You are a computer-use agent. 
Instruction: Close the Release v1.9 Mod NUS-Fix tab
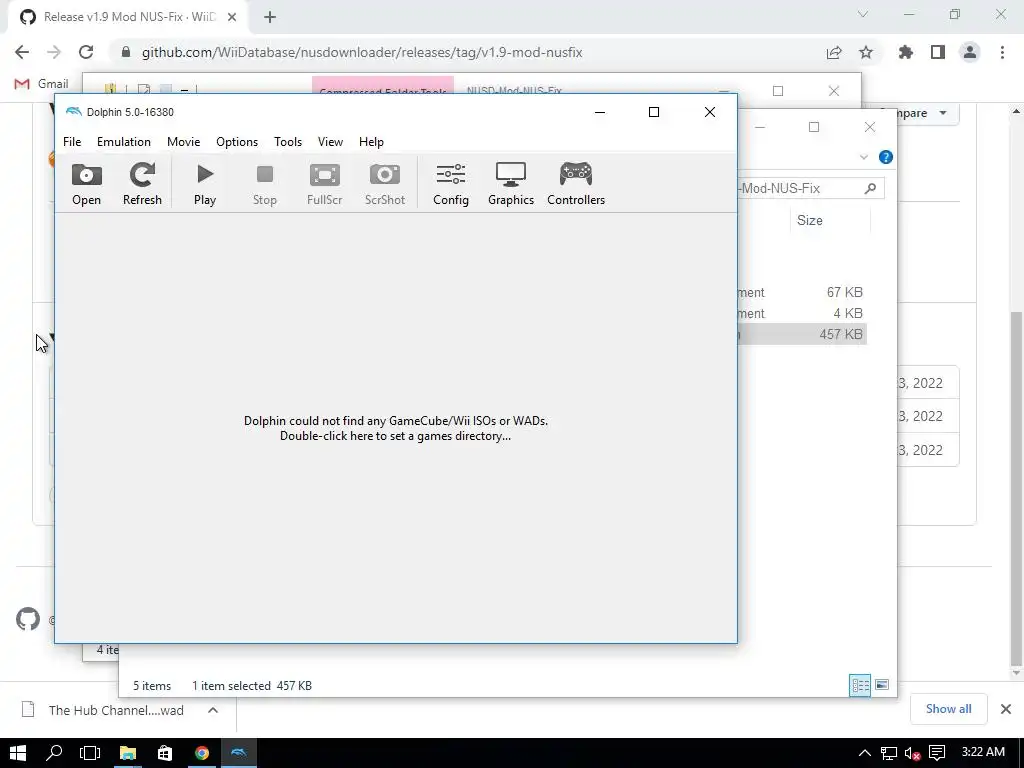pos(232,17)
